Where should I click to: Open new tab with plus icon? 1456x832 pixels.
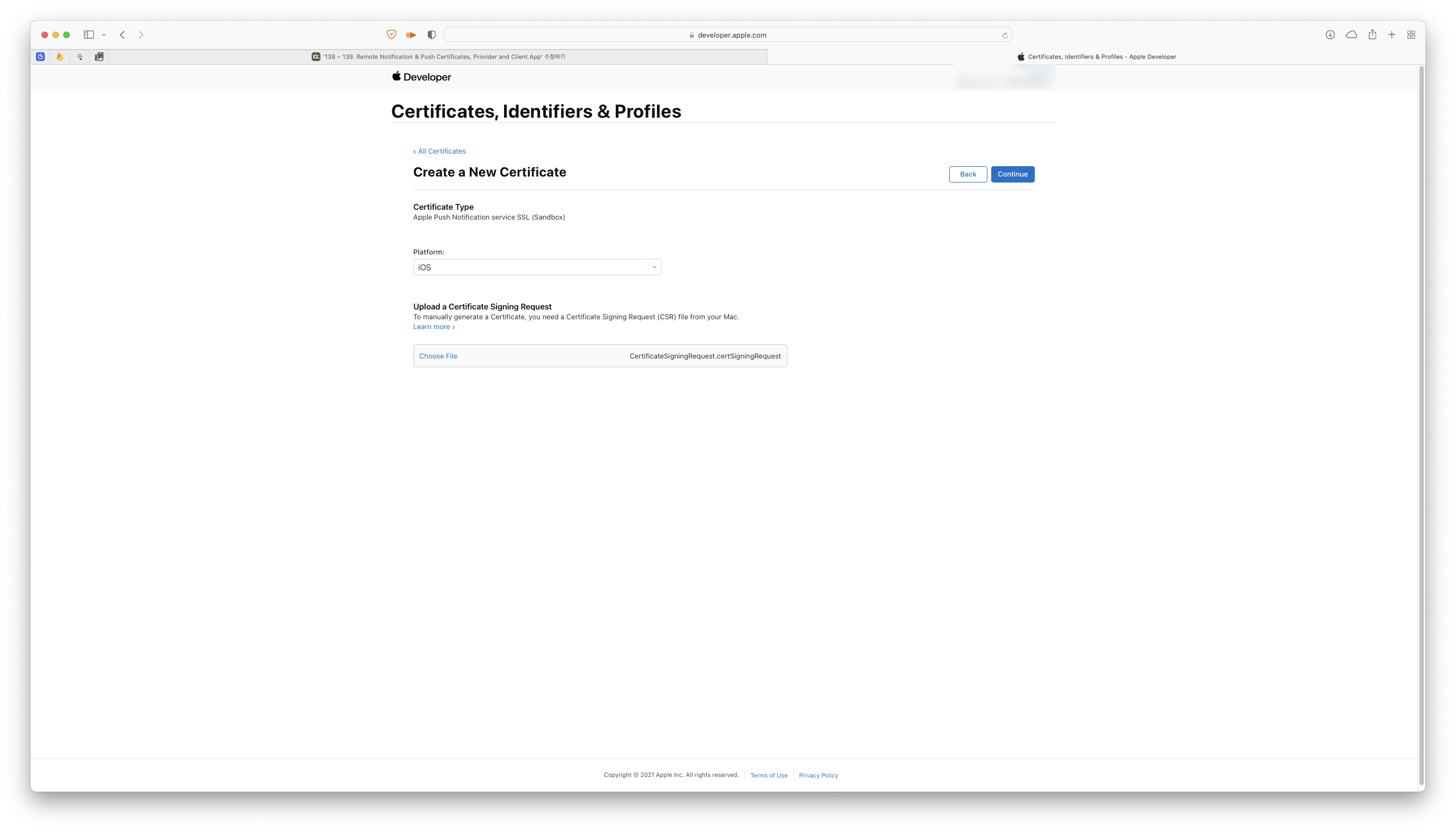(1392, 35)
